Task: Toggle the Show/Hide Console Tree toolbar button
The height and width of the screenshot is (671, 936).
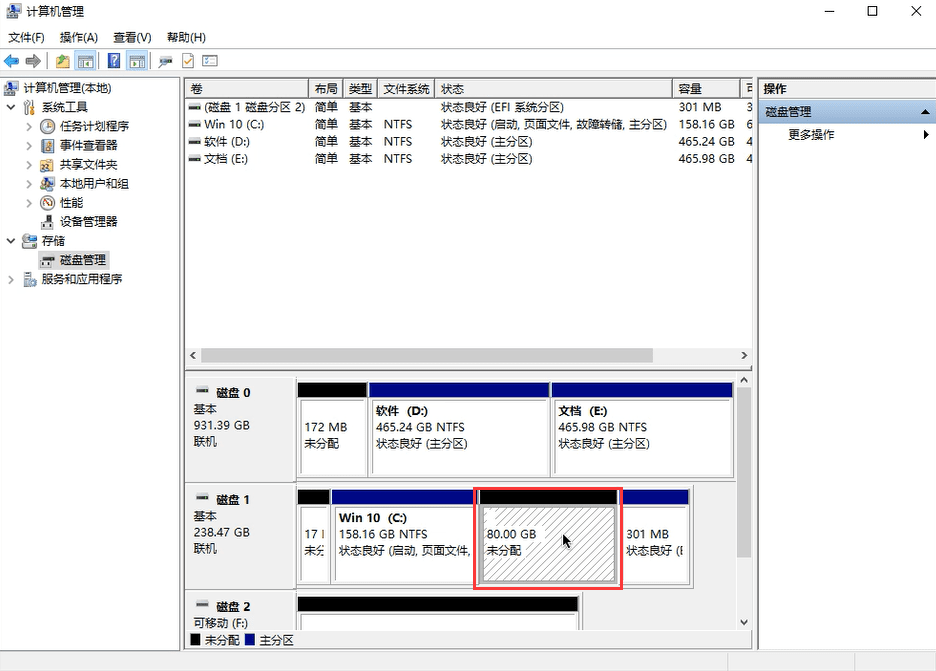Action: [86, 61]
